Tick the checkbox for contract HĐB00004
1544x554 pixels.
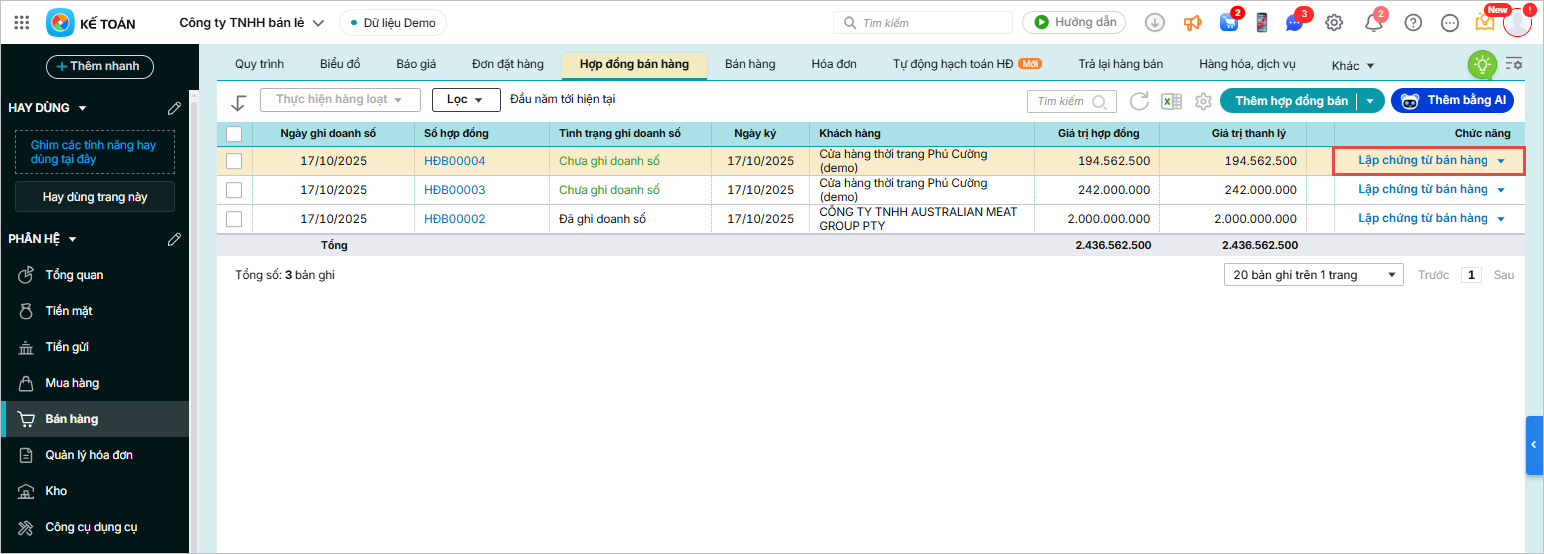click(234, 161)
